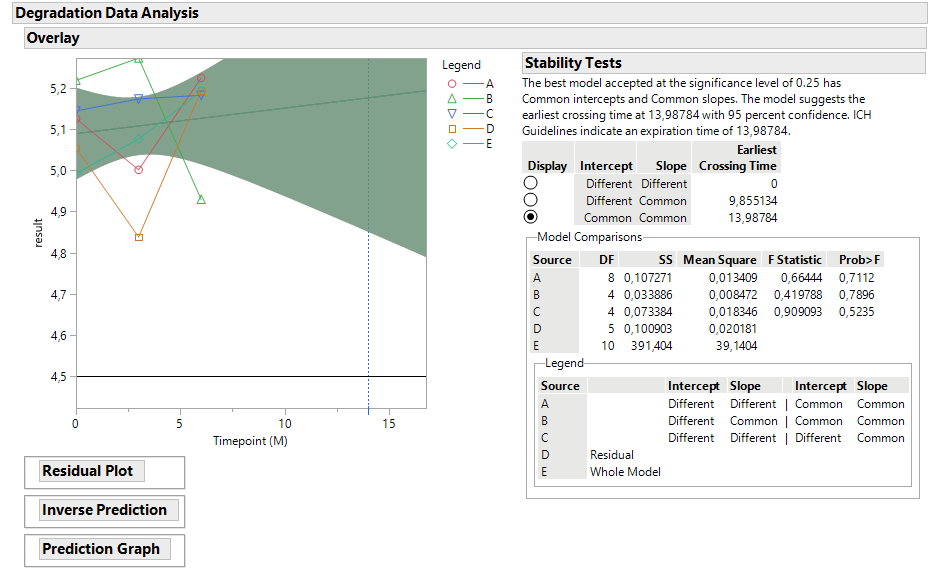
Task: Click the blue inverted-triangle legend marker for C
Action: (x=451, y=114)
